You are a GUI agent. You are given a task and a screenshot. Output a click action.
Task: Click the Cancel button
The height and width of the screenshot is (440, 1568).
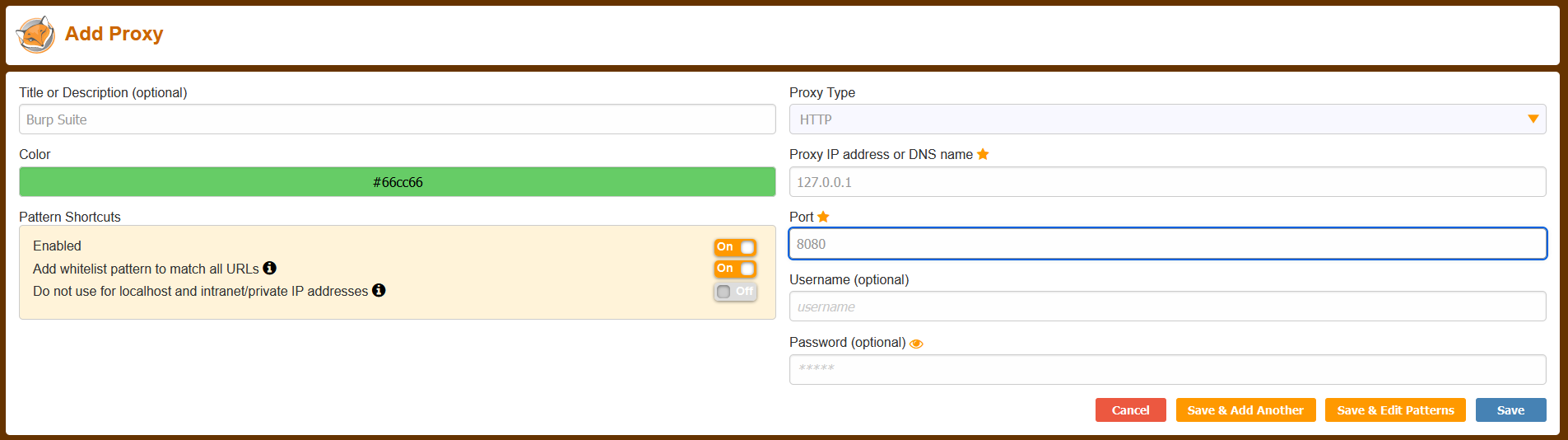[1130, 410]
